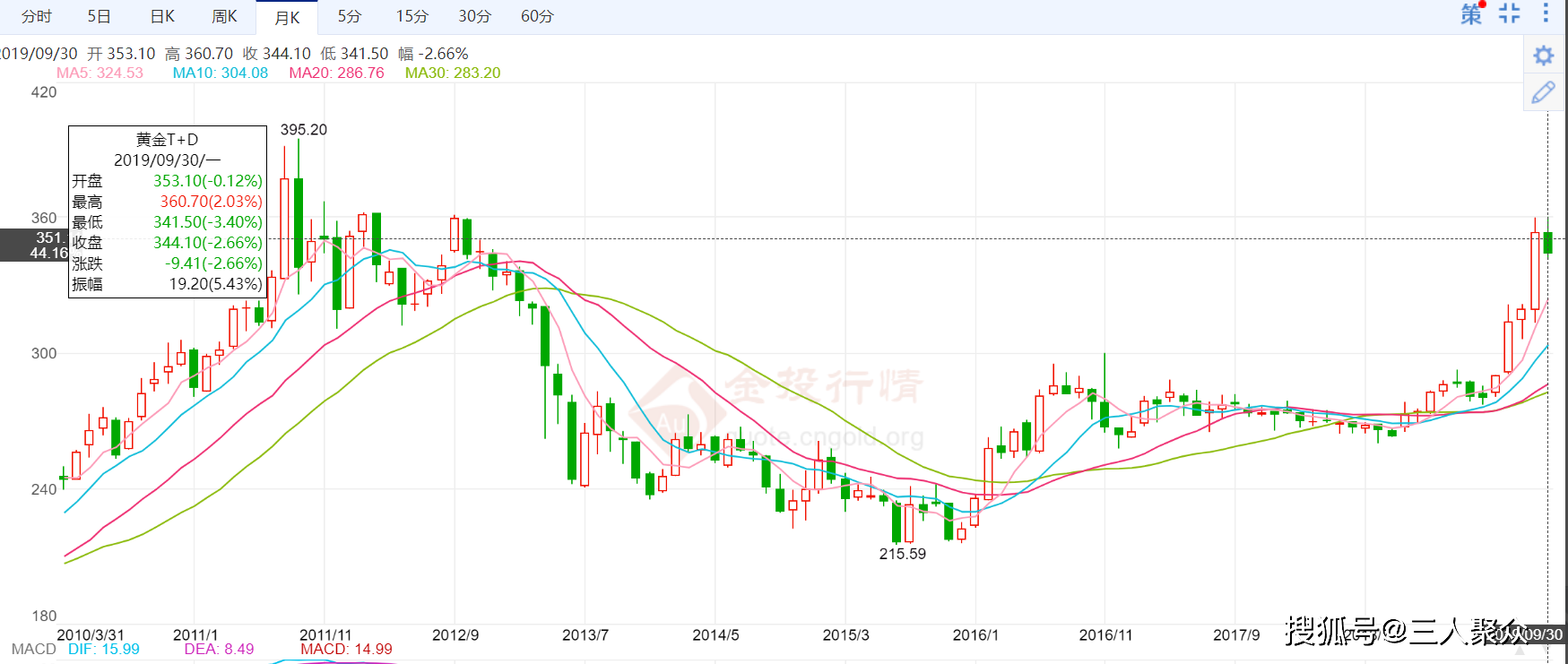This screenshot has height=664, width=1568.
Task: Switch to the 15分 interval tab
Action: coord(412,16)
